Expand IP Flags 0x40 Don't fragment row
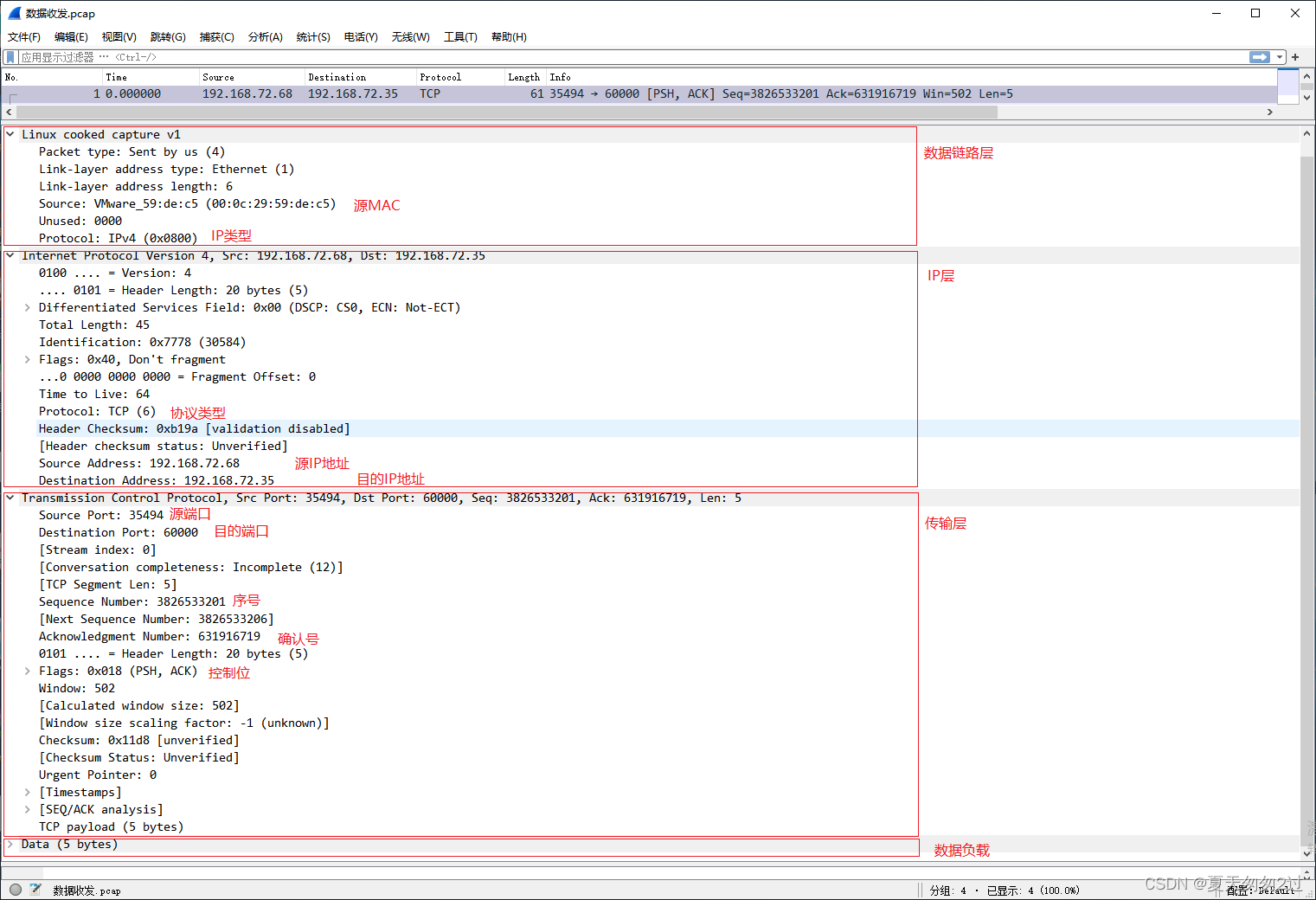 coord(28,359)
